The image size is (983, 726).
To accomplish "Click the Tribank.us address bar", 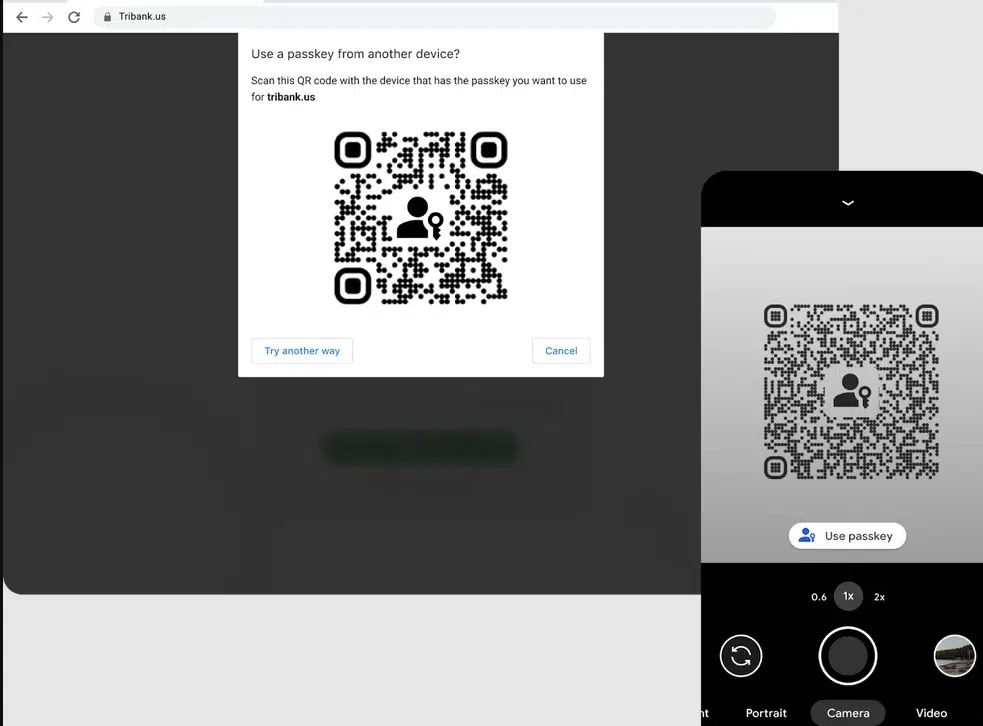I will click(x=435, y=17).
